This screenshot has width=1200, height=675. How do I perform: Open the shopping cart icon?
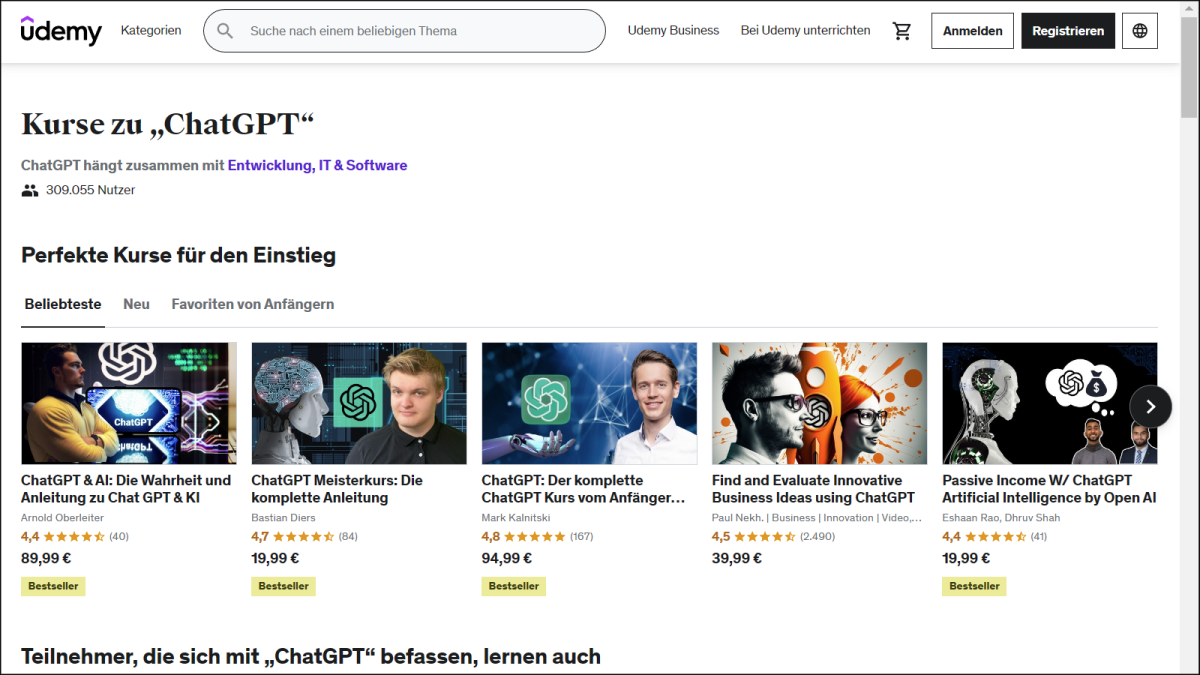pyautogui.click(x=902, y=31)
